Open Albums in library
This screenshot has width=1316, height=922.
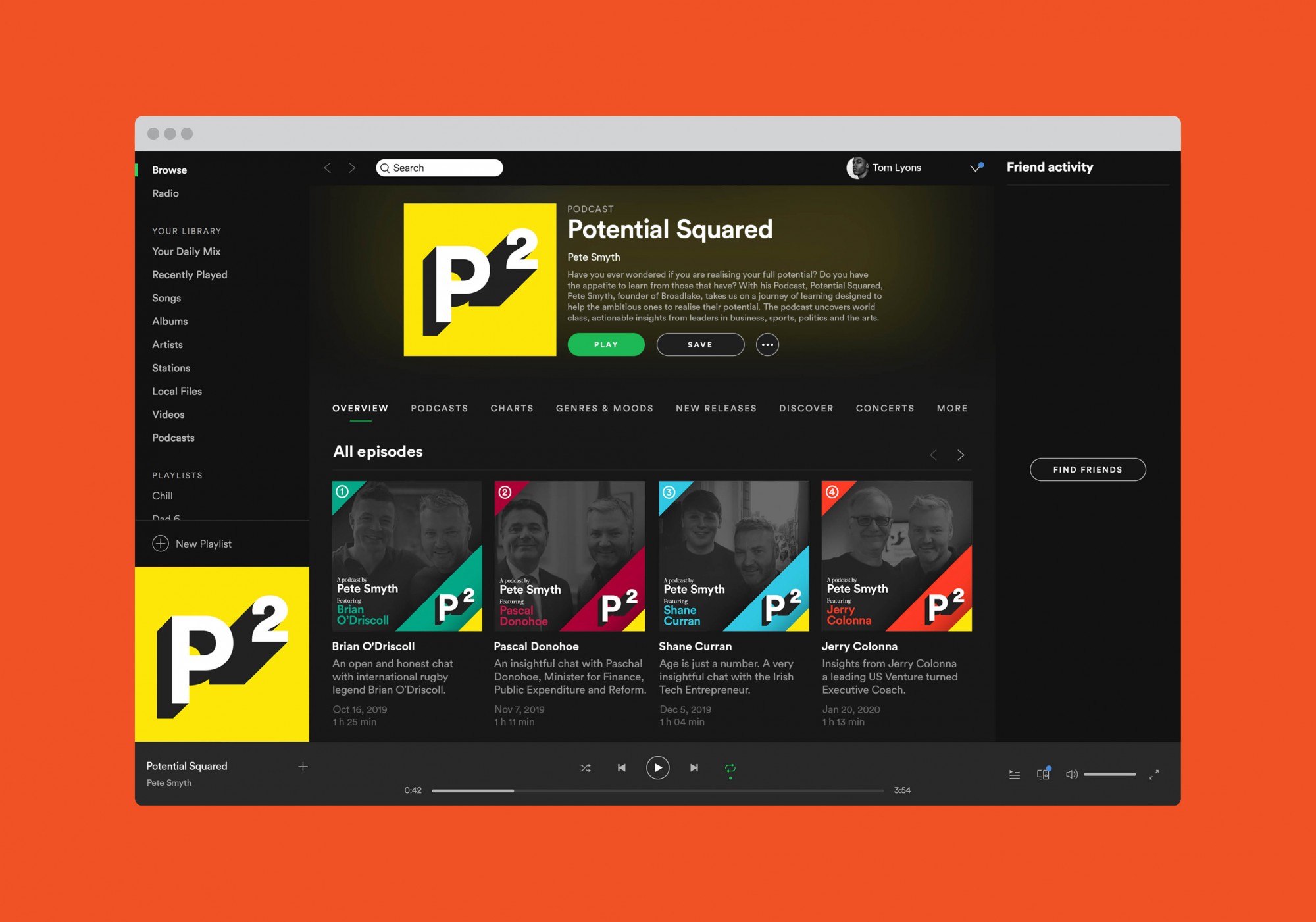coord(170,321)
